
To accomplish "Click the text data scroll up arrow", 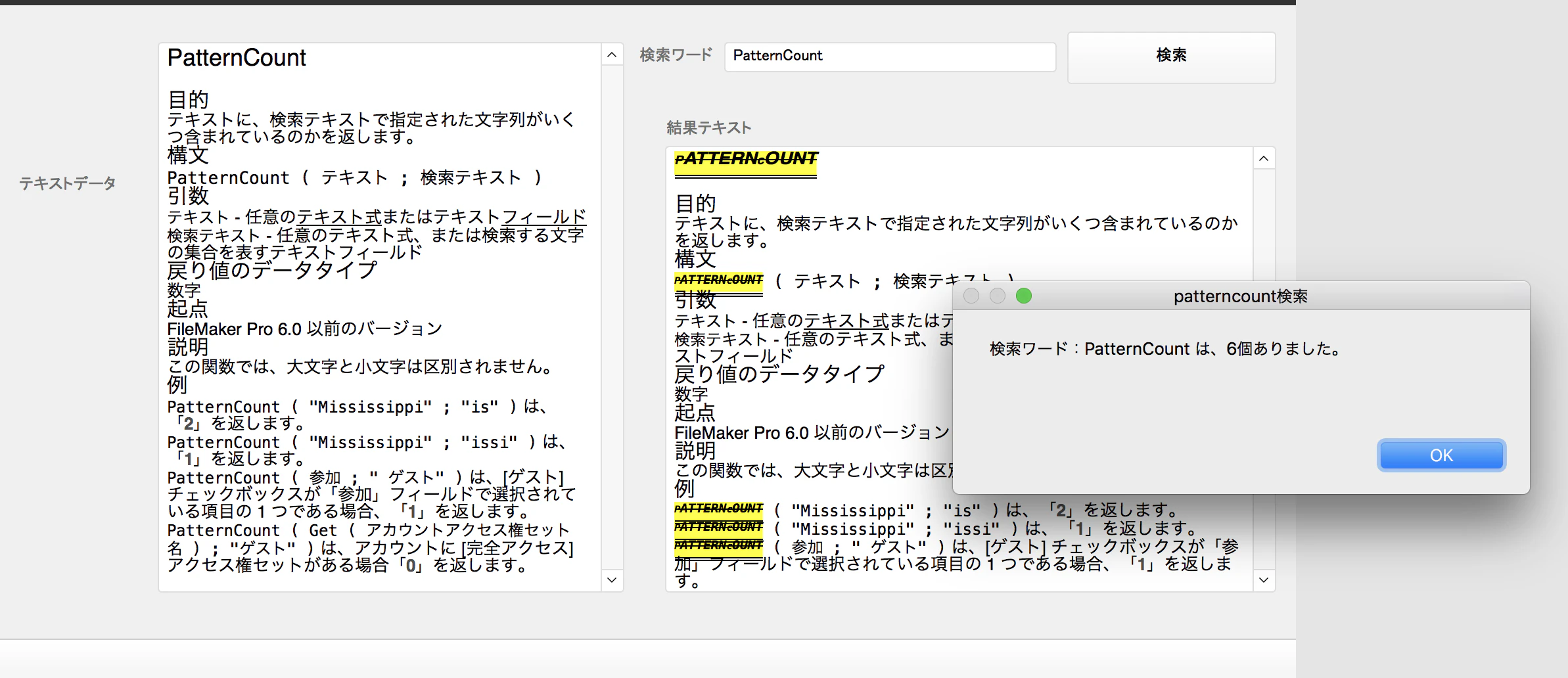I will (x=612, y=55).
